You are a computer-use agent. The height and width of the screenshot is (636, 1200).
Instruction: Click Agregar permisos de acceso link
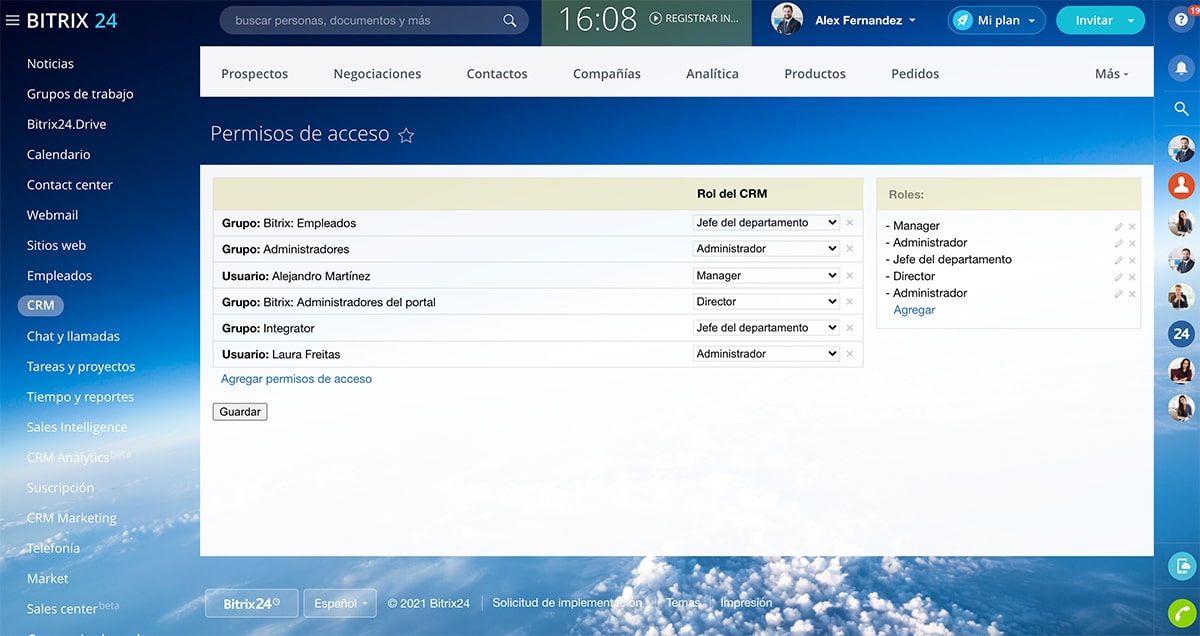click(x=296, y=379)
